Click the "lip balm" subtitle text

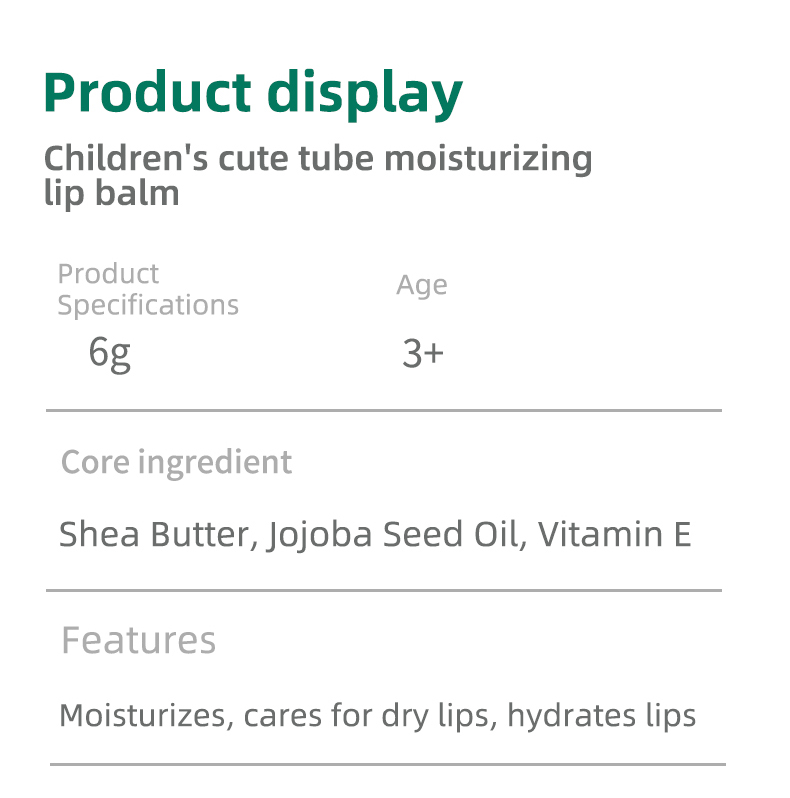(x=112, y=192)
